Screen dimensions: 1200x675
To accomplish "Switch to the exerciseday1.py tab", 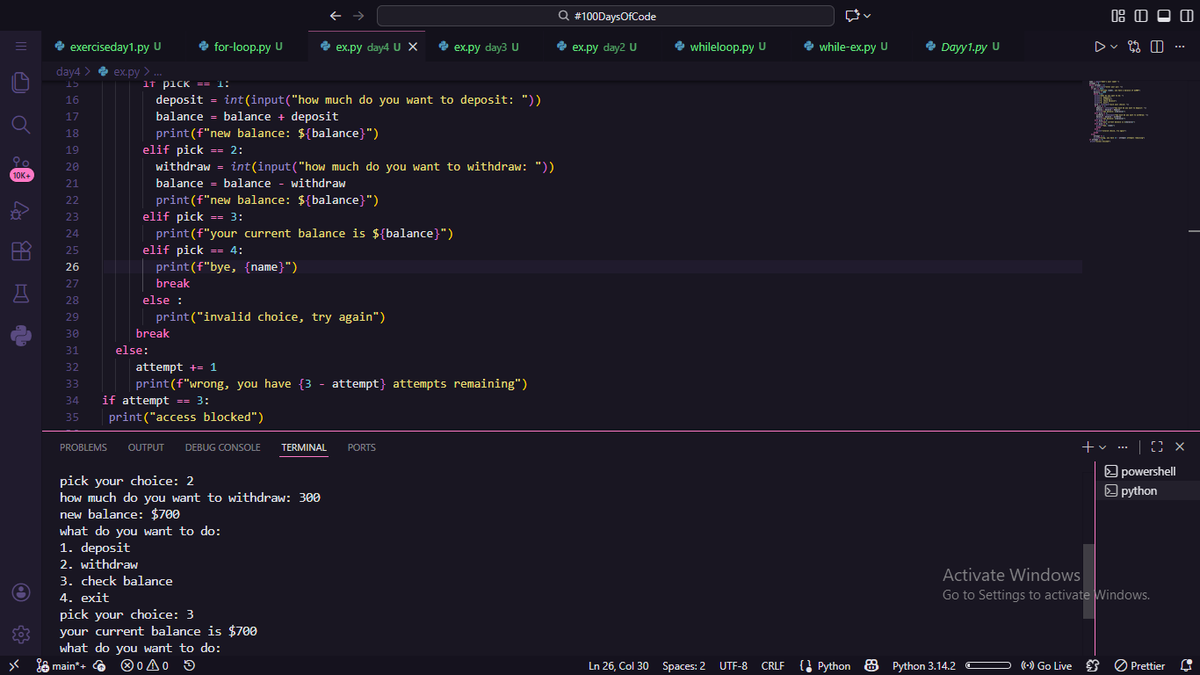I will [x=107, y=47].
